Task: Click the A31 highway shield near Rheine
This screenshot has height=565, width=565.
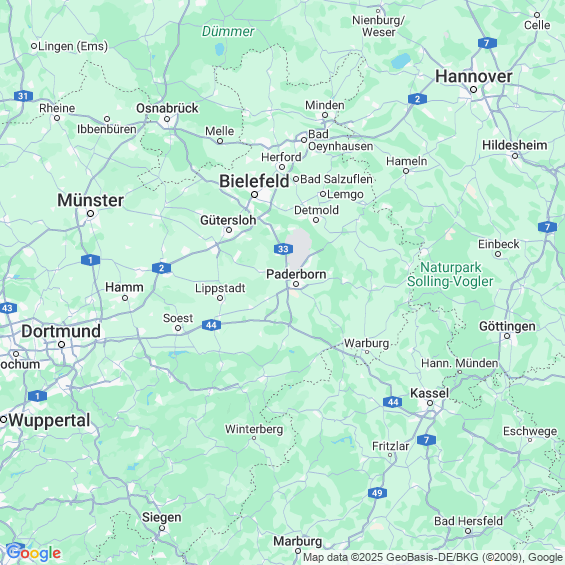Action: [x=23, y=96]
